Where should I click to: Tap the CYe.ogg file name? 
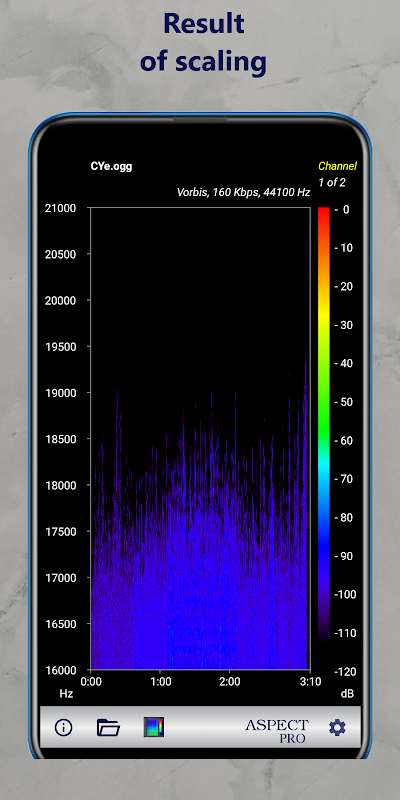pyautogui.click(x=111, y=166)
